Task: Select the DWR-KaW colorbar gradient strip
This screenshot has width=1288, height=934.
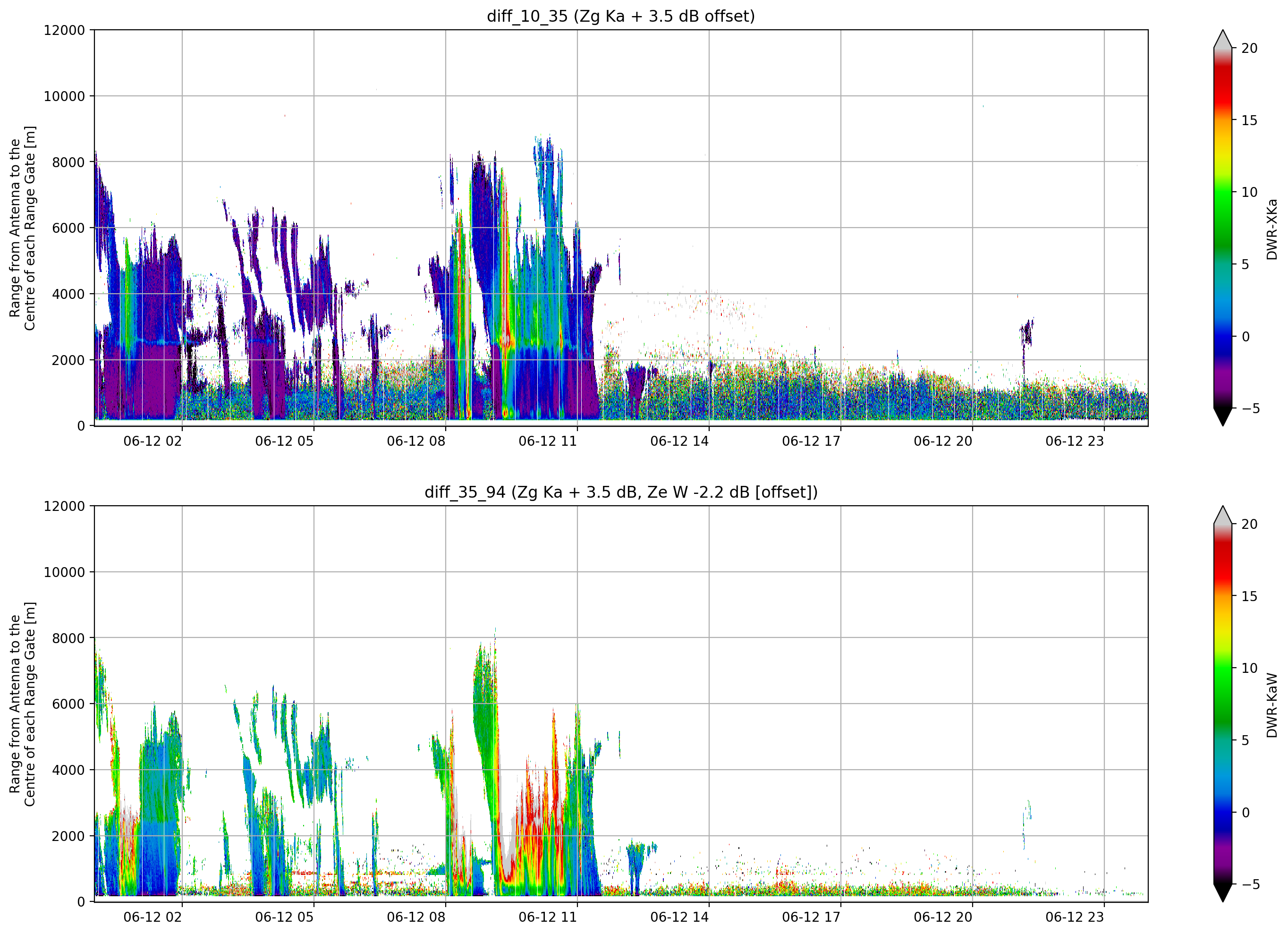Action: click(x=1223, y=704)
